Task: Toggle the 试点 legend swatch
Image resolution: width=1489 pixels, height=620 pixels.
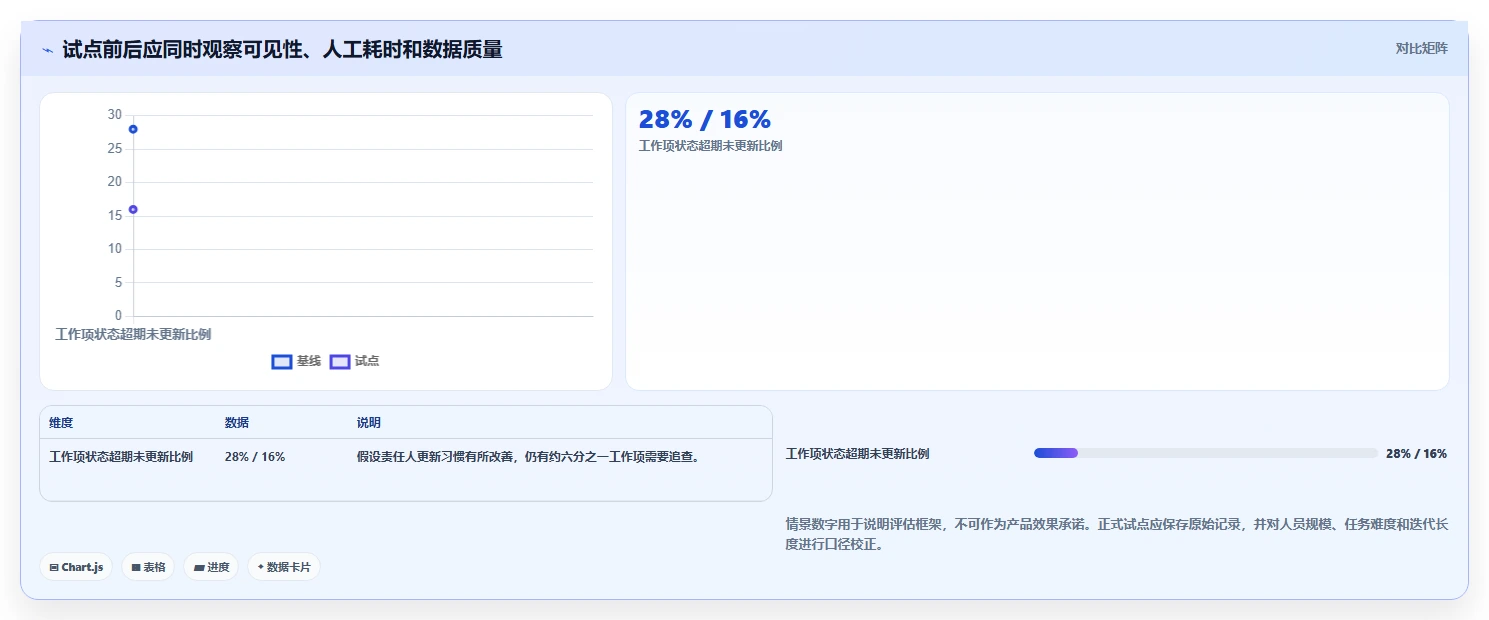Action: tap(340, 361)
